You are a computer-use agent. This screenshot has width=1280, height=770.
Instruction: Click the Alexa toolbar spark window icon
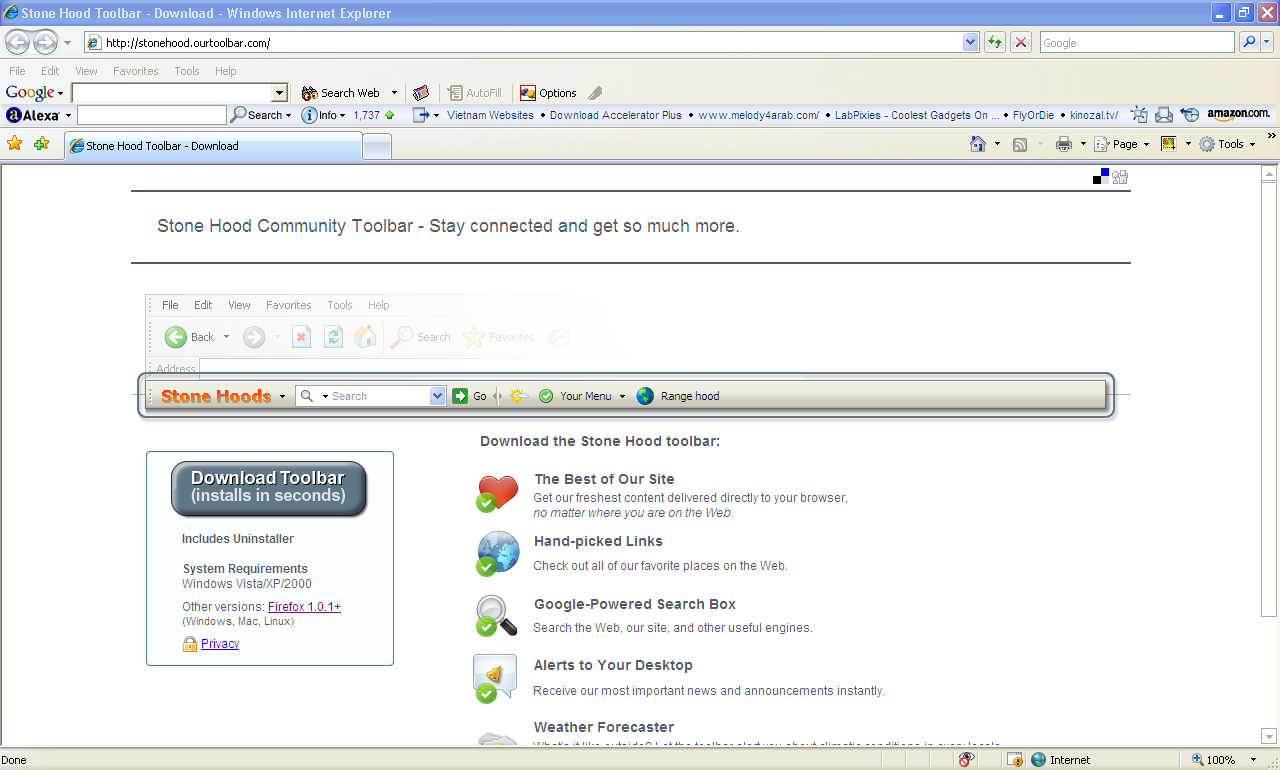(x=1139, y=115)
